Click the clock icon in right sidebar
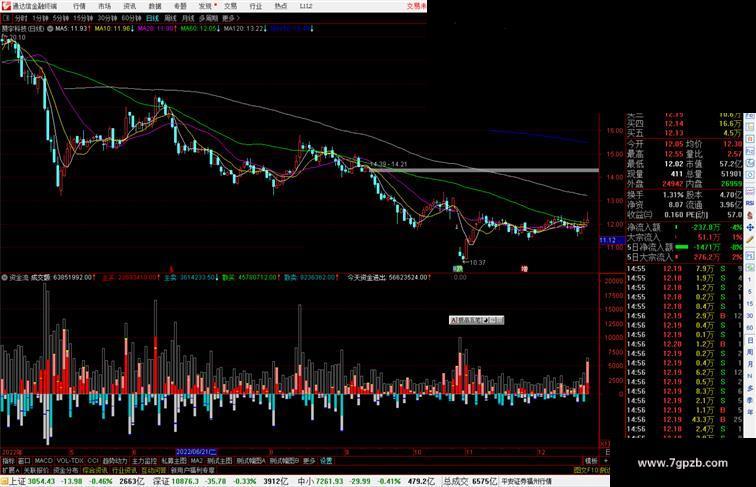756x487 pixels. point(750,176)
